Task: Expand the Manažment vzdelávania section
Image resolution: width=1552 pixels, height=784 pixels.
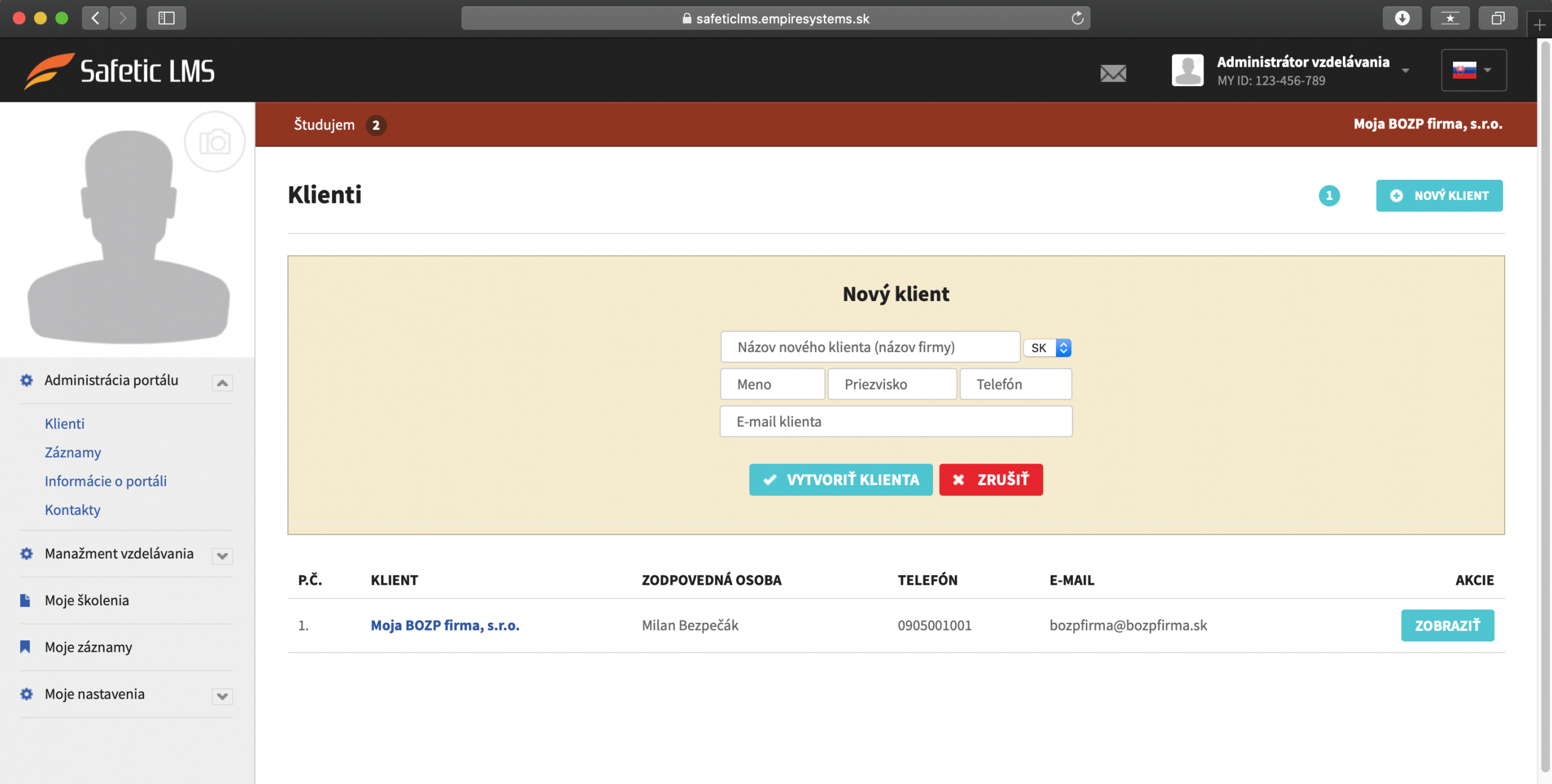Action: click(x=222, y=556)
